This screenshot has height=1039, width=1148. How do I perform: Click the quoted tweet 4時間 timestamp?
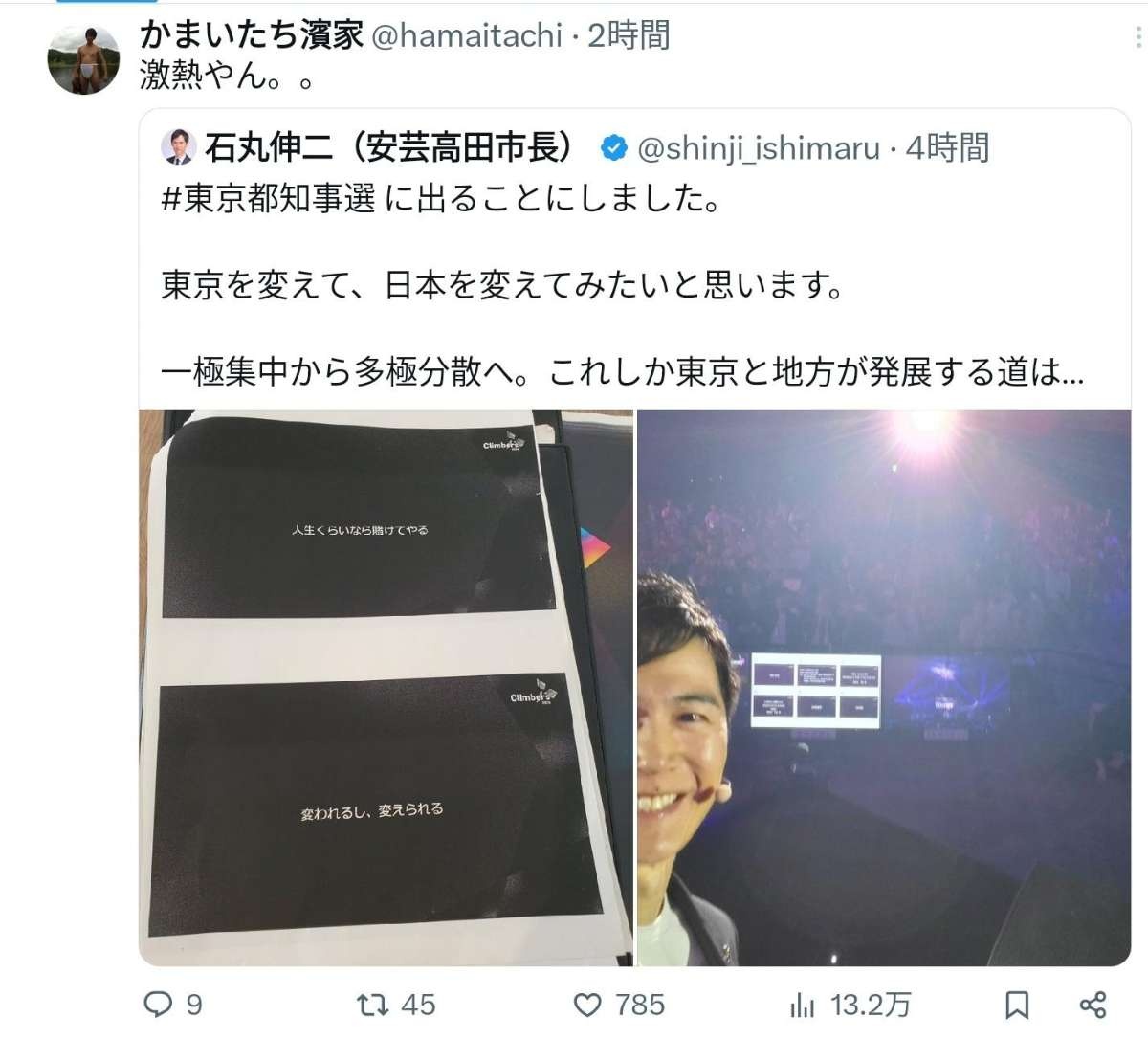[947, 148]
